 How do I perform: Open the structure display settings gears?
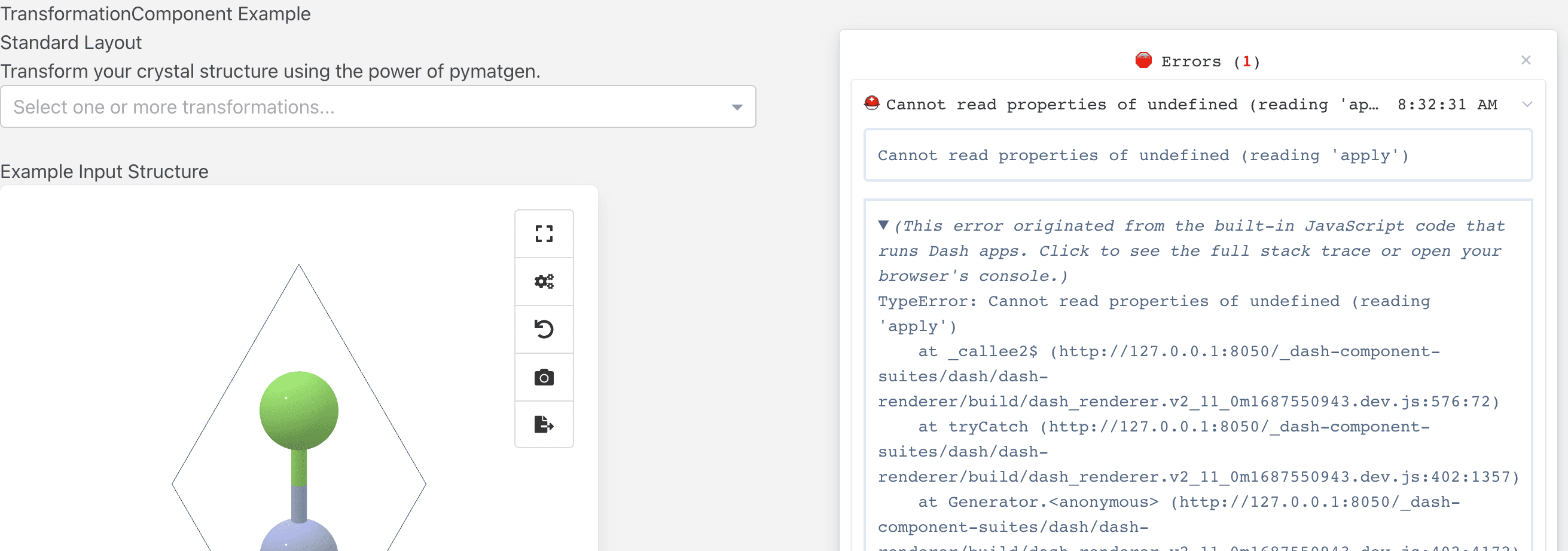pos(544,281)
